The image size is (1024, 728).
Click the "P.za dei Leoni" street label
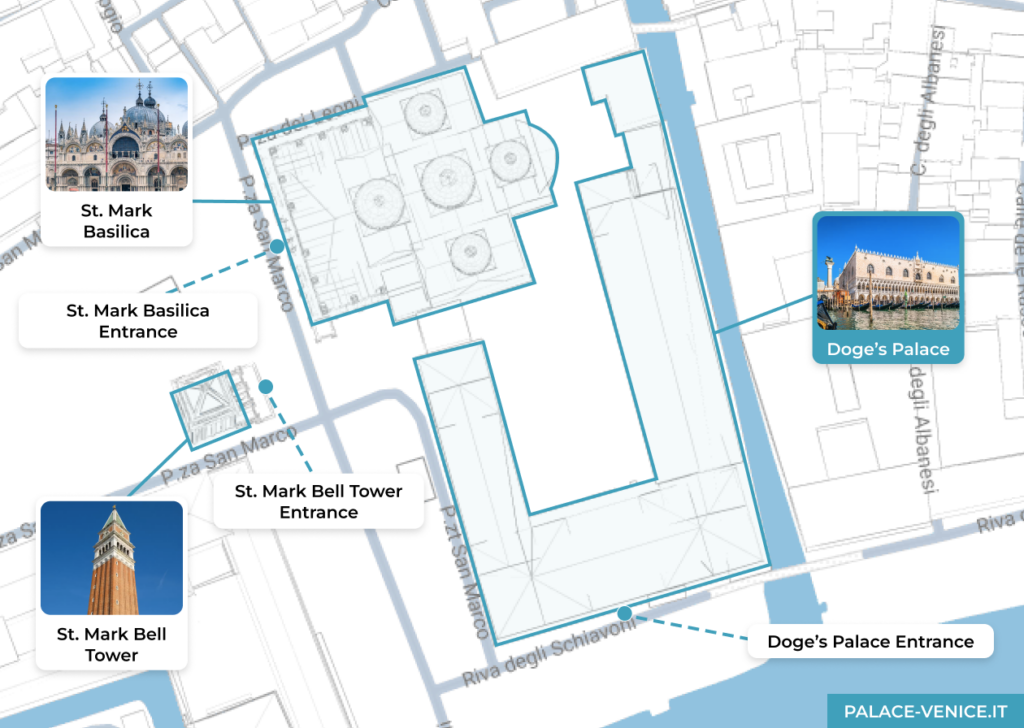click(x=299, y=122)
